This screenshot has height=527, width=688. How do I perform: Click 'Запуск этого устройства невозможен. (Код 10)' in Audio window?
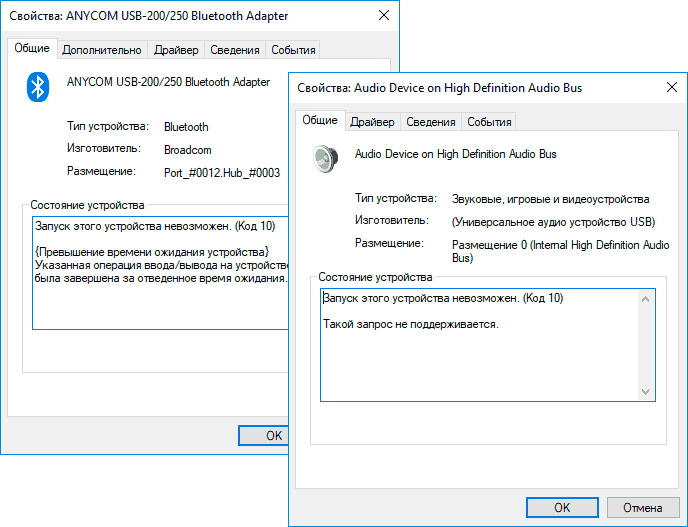tap(443, 298)
